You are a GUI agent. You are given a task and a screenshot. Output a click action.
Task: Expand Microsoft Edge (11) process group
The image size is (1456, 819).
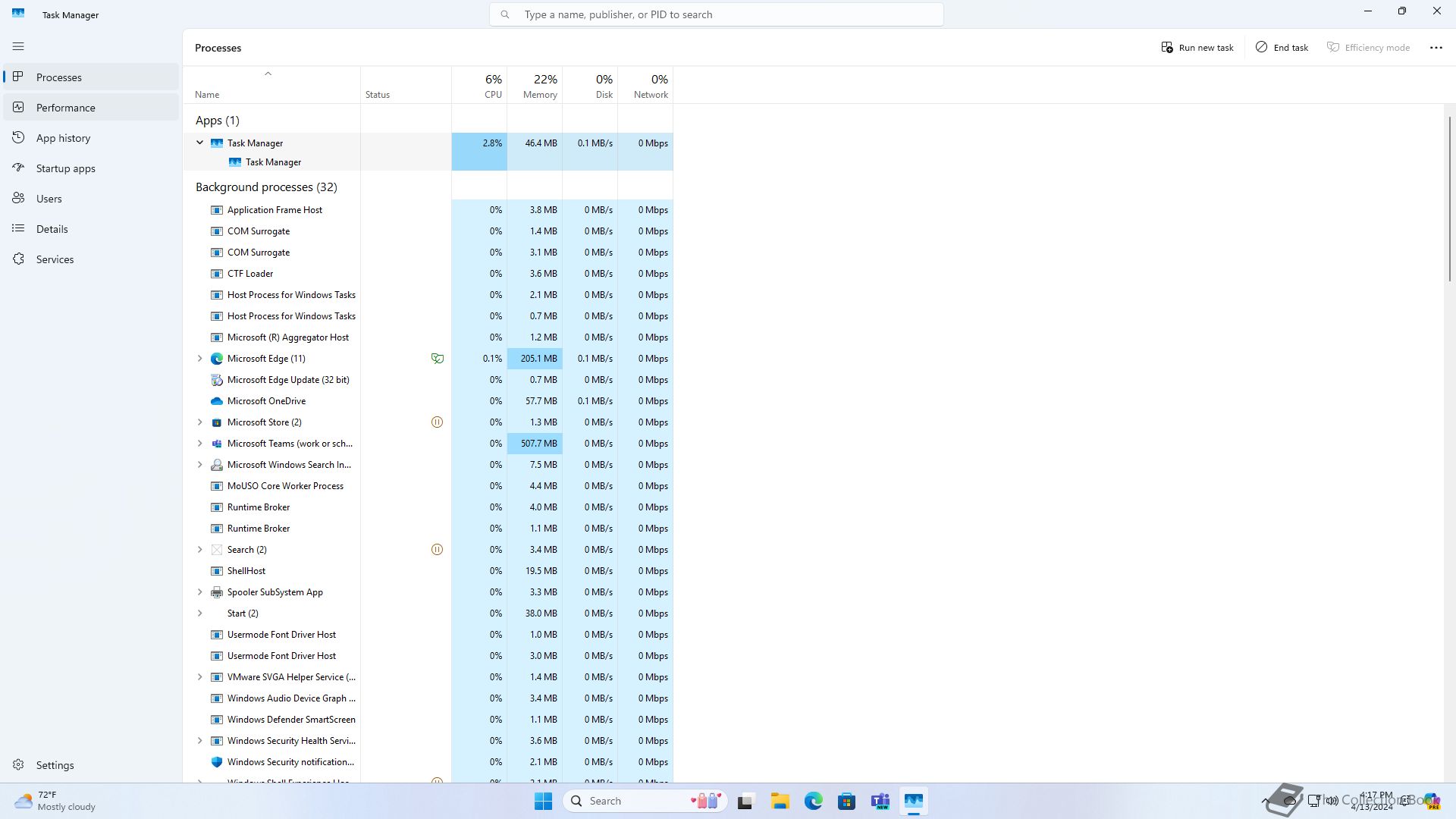click(200, 359)
